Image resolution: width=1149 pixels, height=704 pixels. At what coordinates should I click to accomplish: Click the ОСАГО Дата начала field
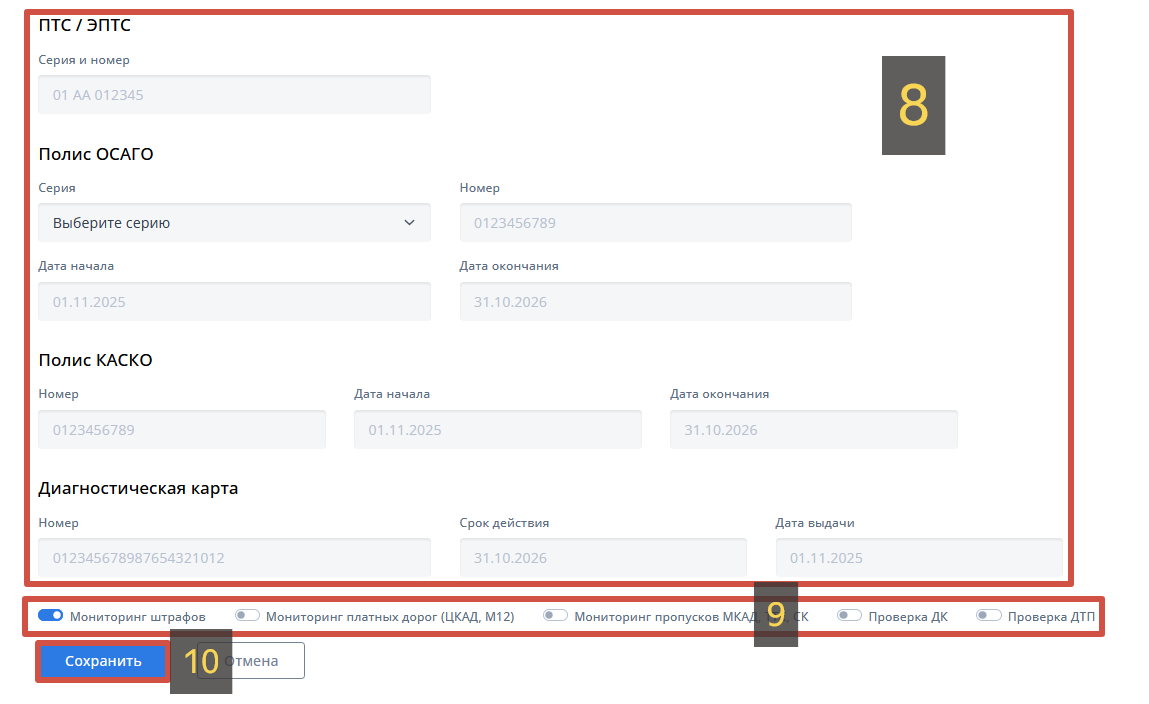coord(234,302)
